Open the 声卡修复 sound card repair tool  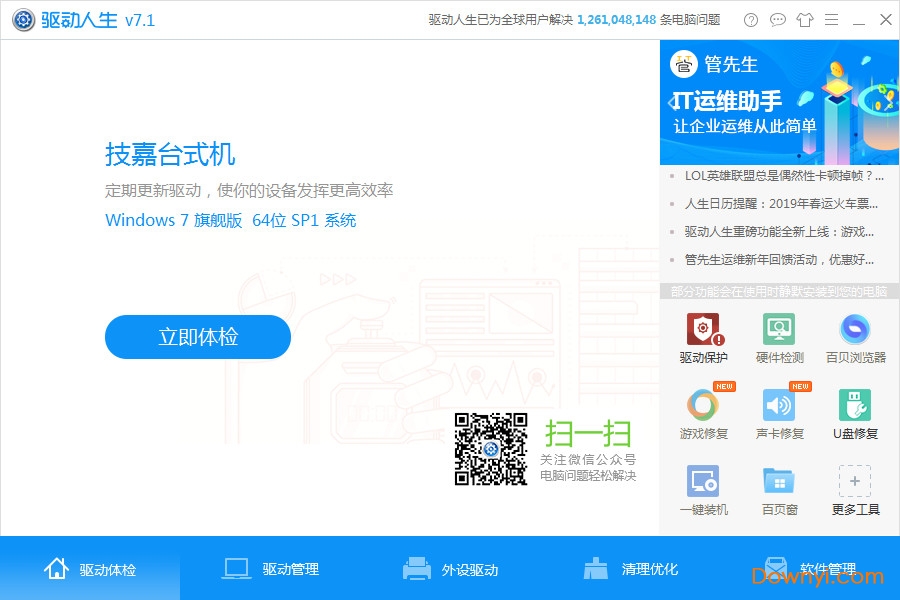point(779,413)
